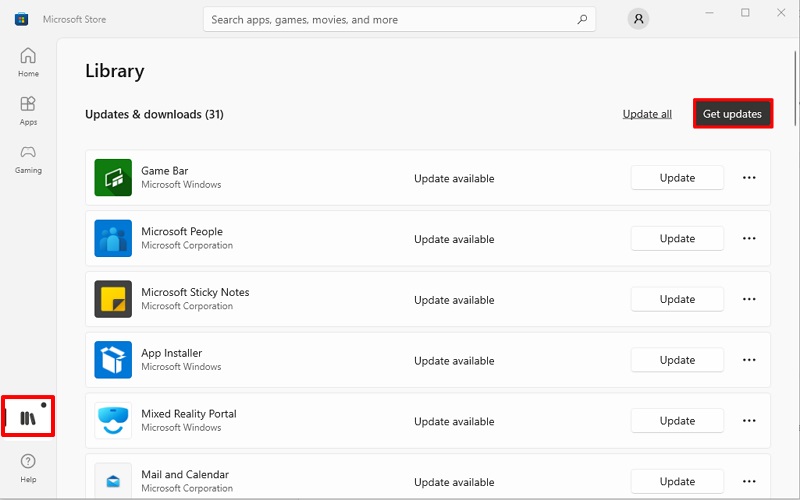Click the vertical scrollbar thumb
The image size is (800, 500).
[x=795, y=88]
